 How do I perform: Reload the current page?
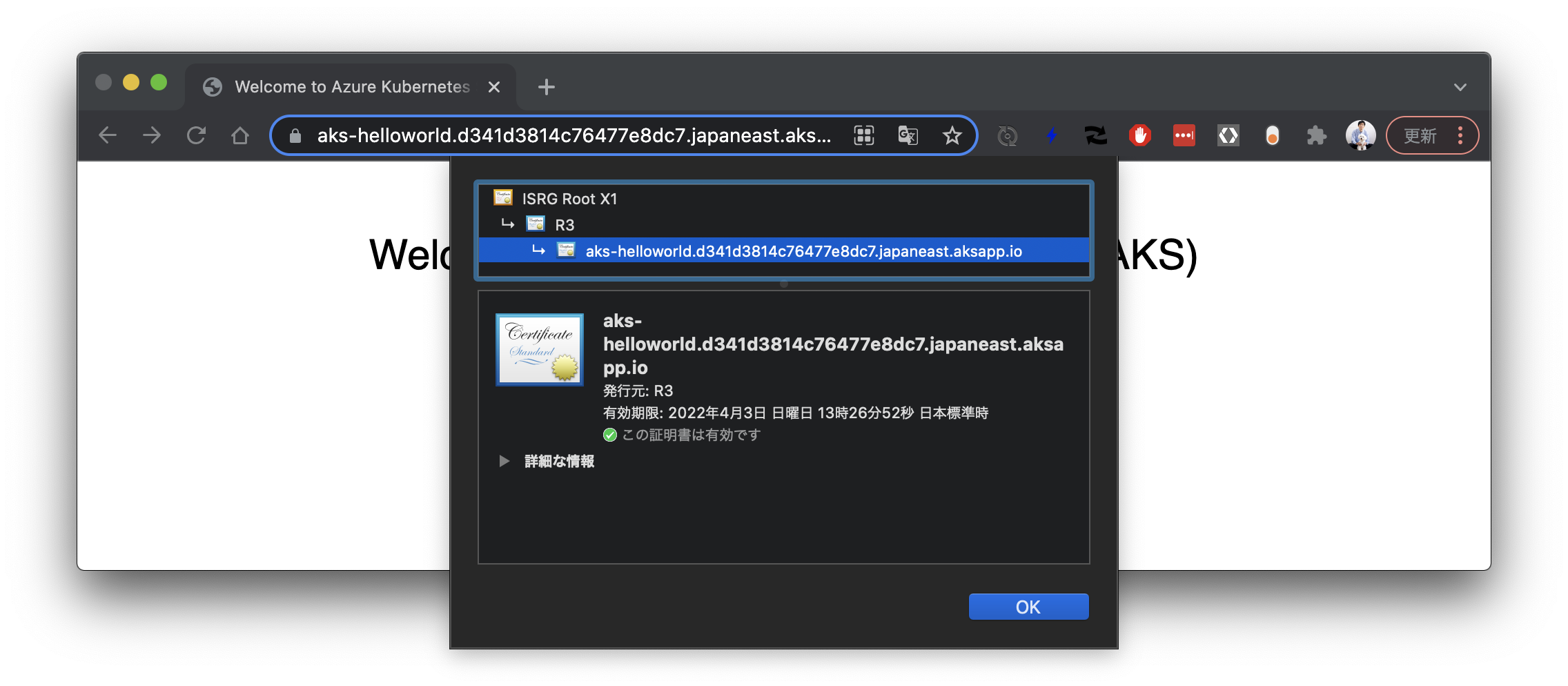[x=196, y=135]
